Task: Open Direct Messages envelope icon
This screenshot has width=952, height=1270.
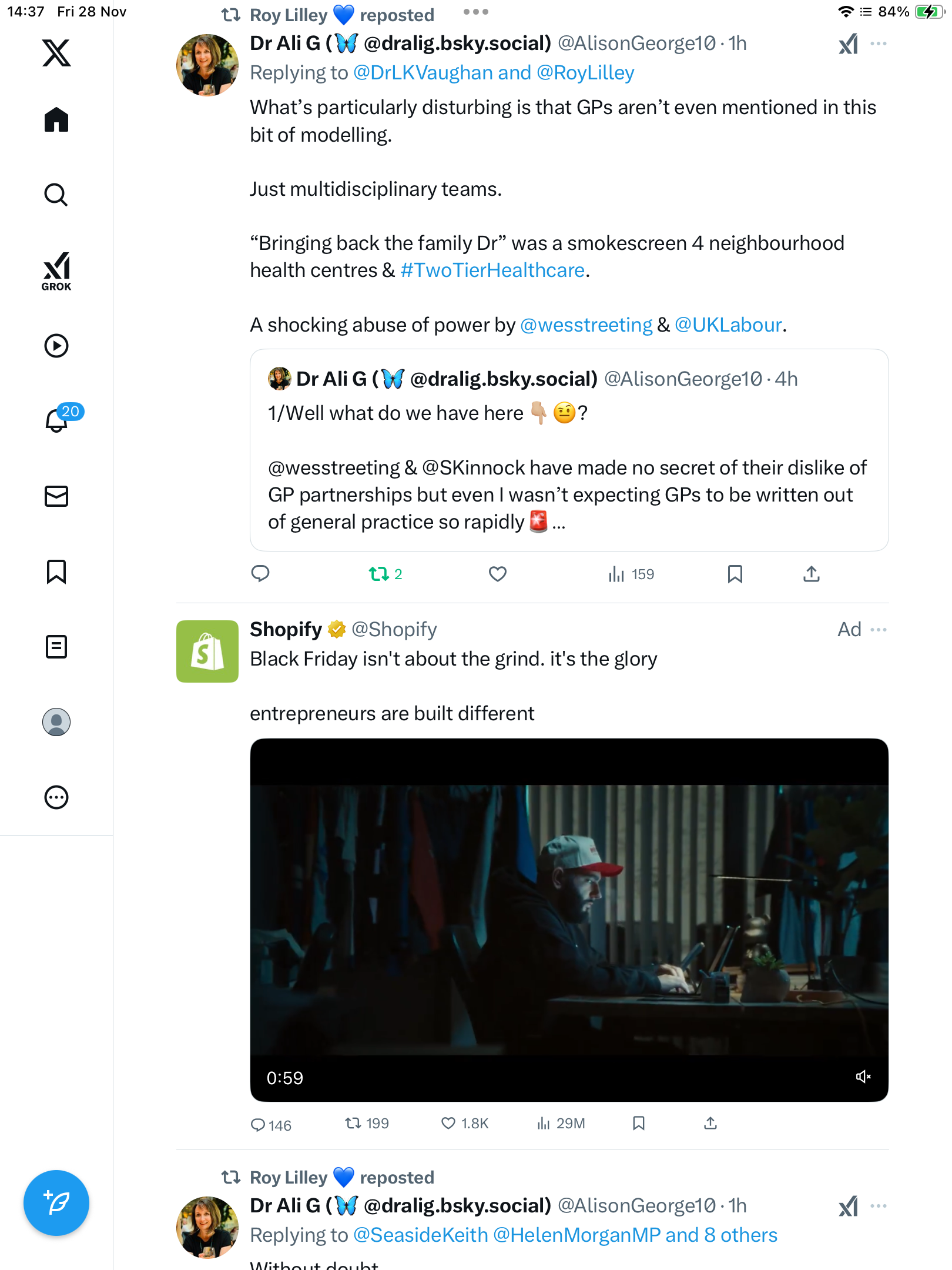Action: tap(56, 496)
